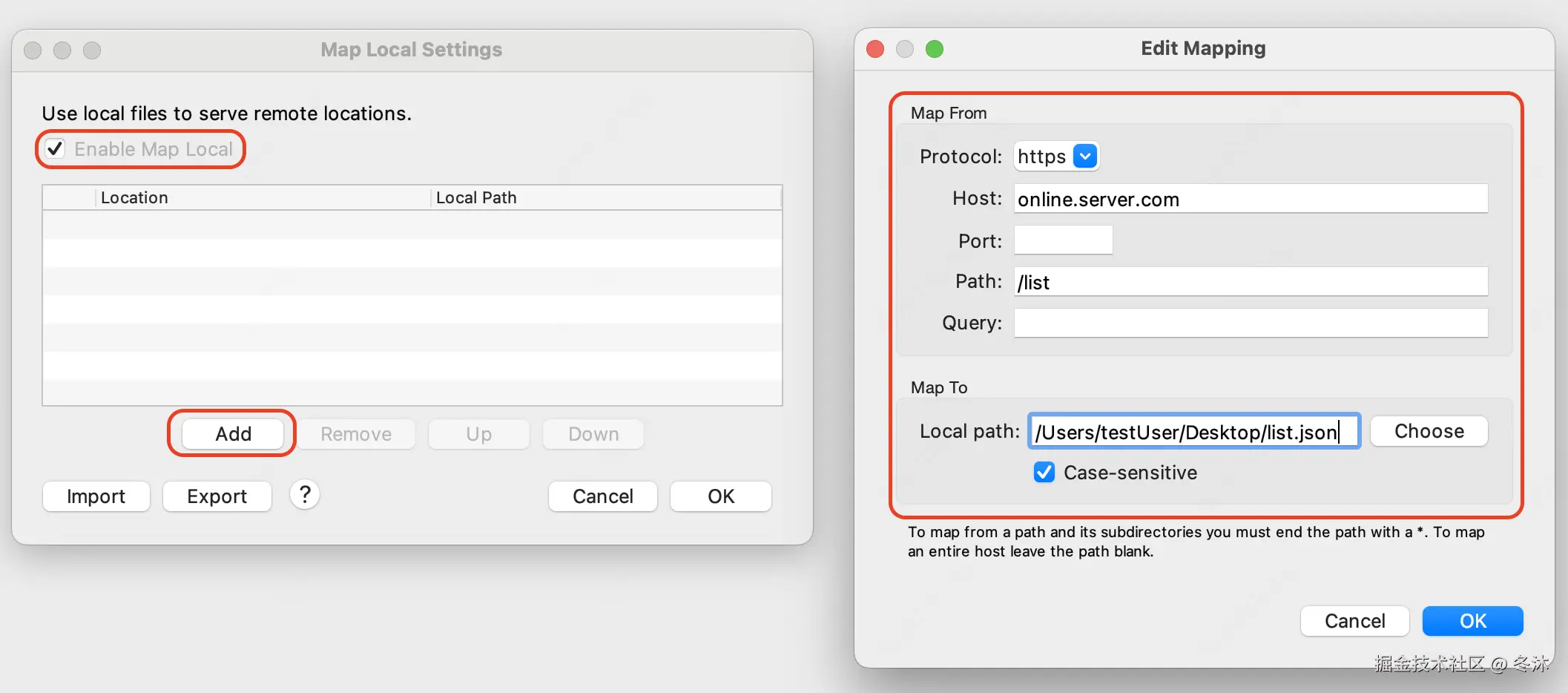Click Add to create a mapping
Image resolution: width=1568 pixels, height=693 pixels.
(x=233, y=434)
